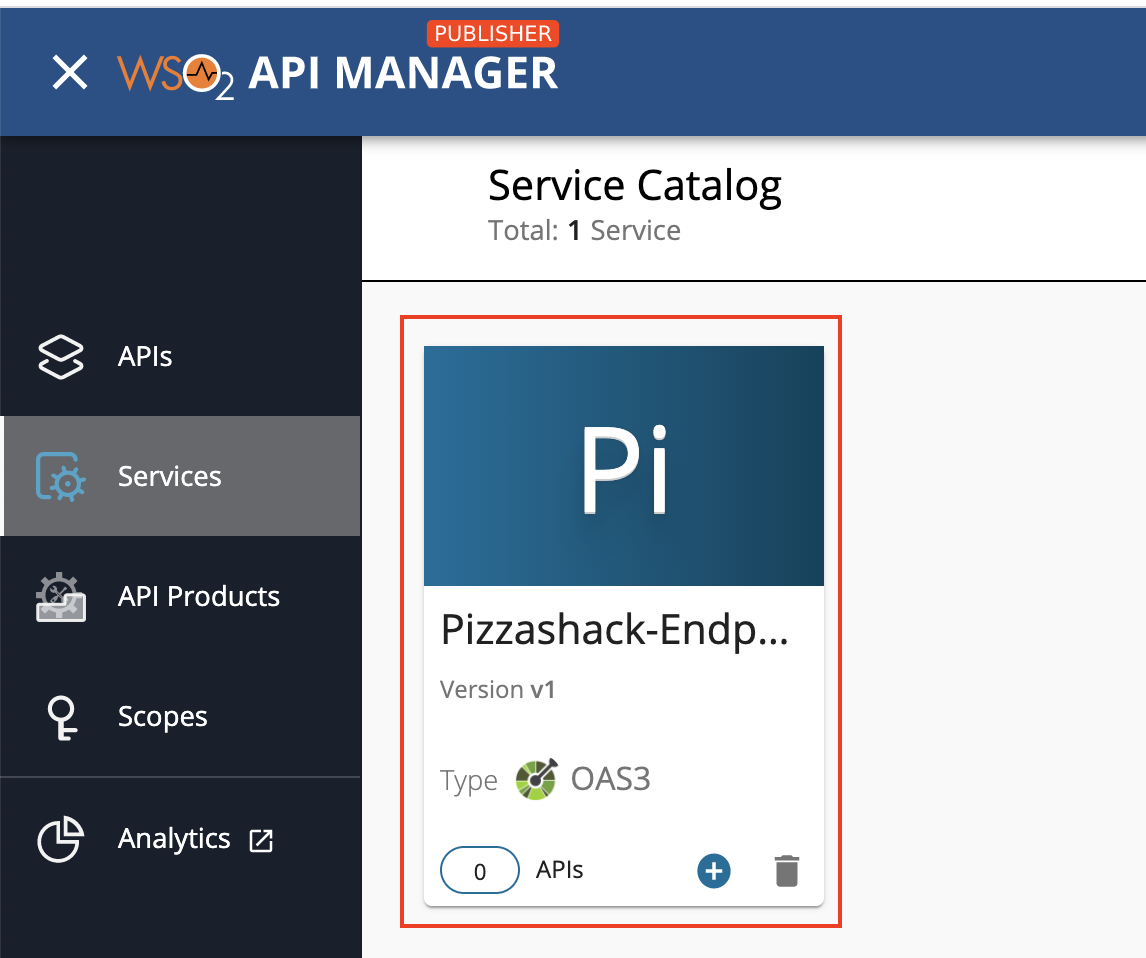Viewport: 1146px width, 958px height.
Task: Click the 'OAS3' type label
Action: tap(610, 779)
